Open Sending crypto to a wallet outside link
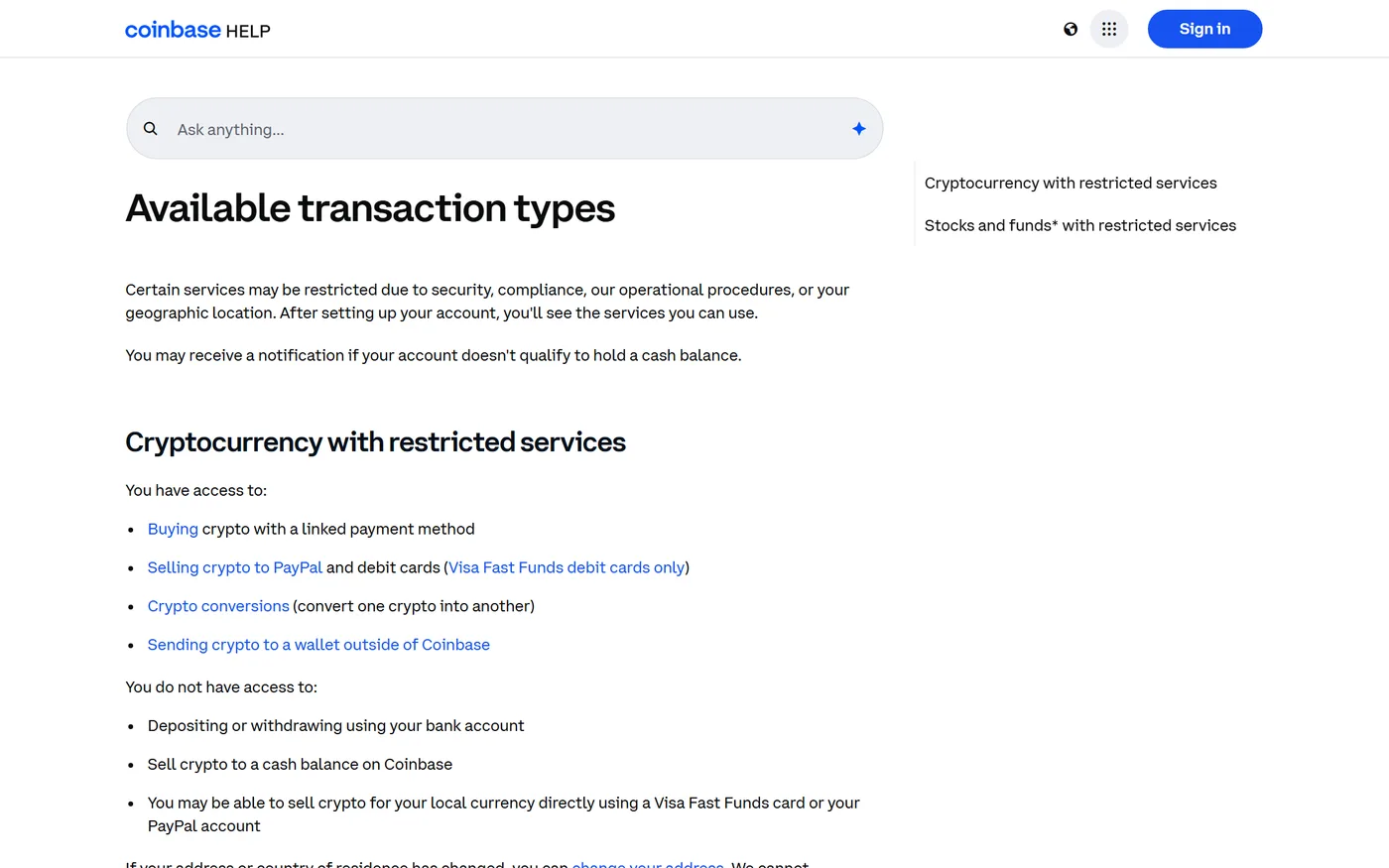 pos(318,645)
